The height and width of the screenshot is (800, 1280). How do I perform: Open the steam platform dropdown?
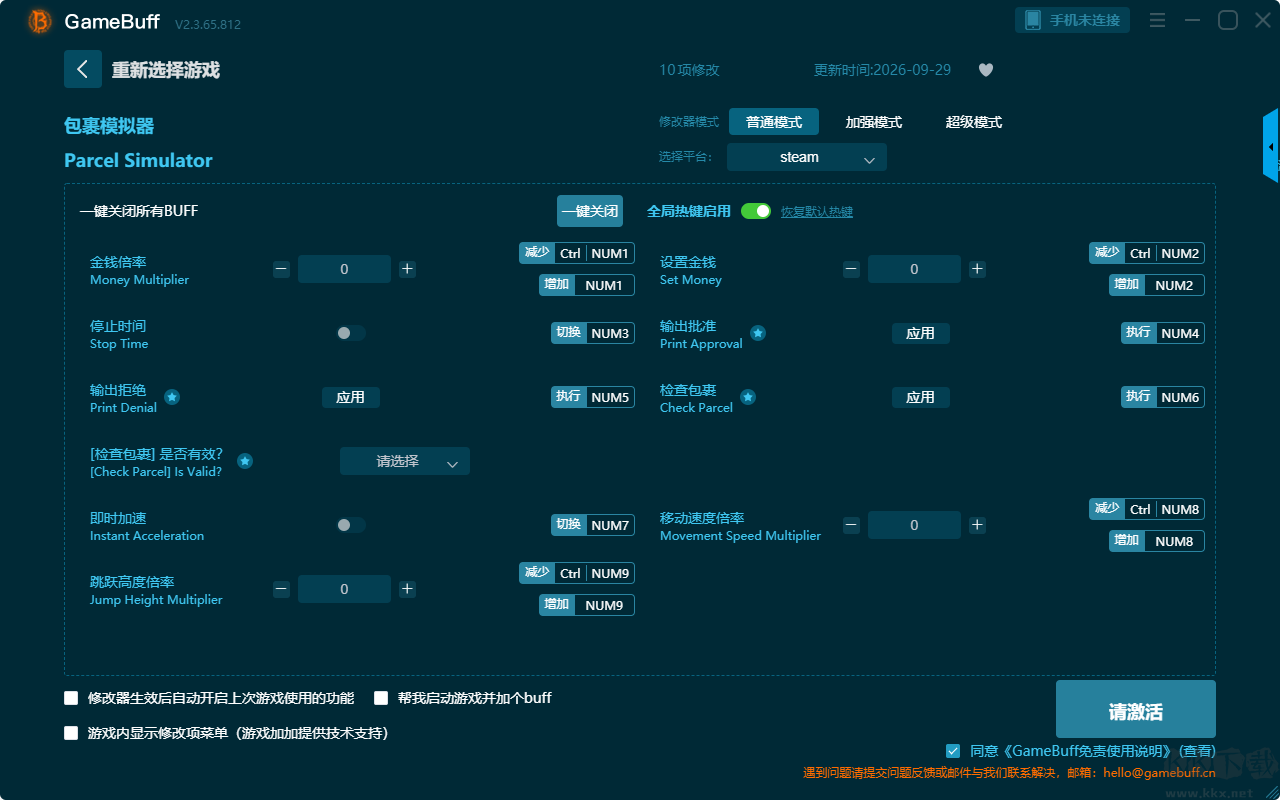point(807,157)
